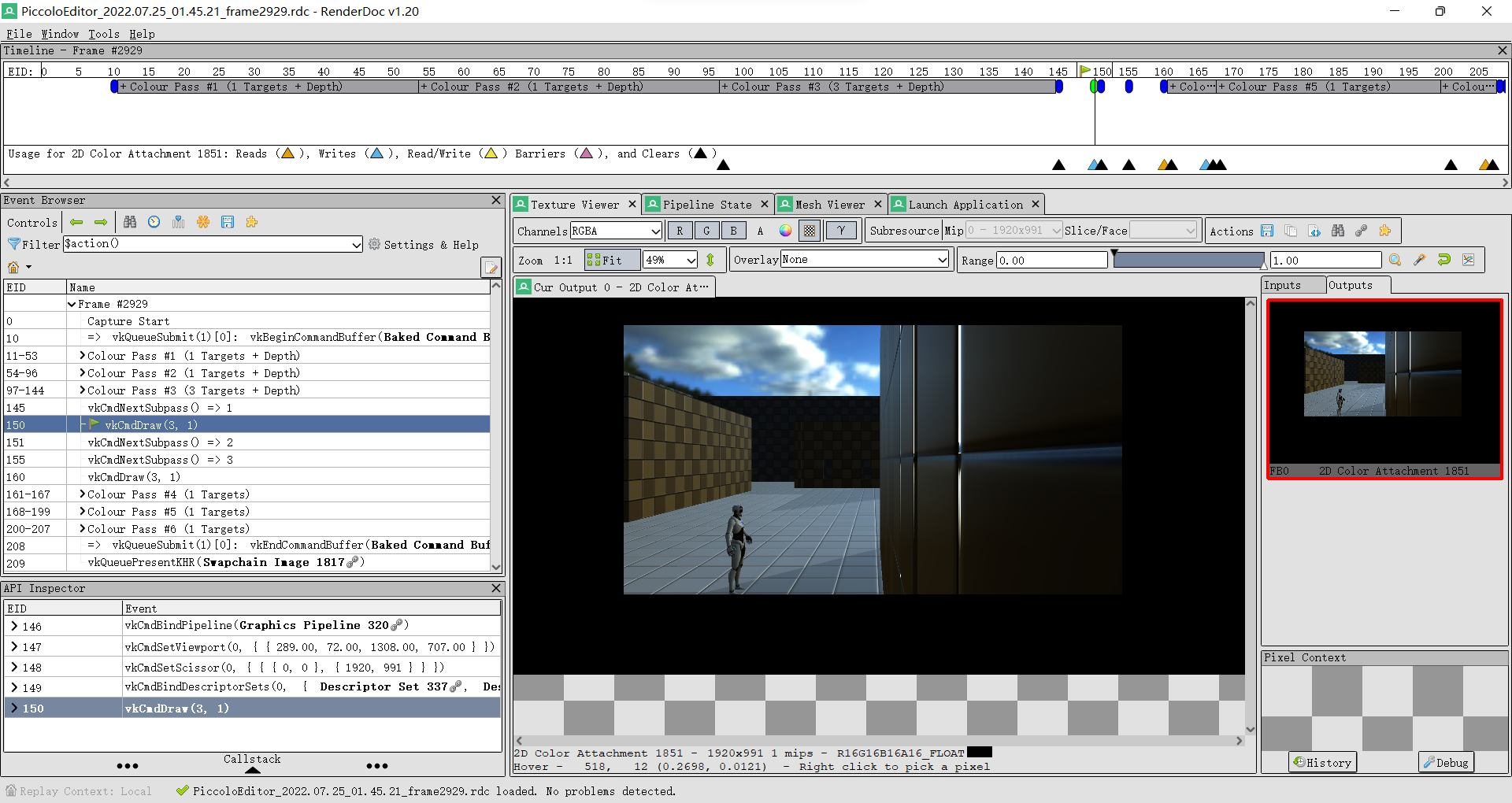1512x803 pixels.
Task: Click the save/export floppy icon in Event Browser
Action: click(228, 222)
